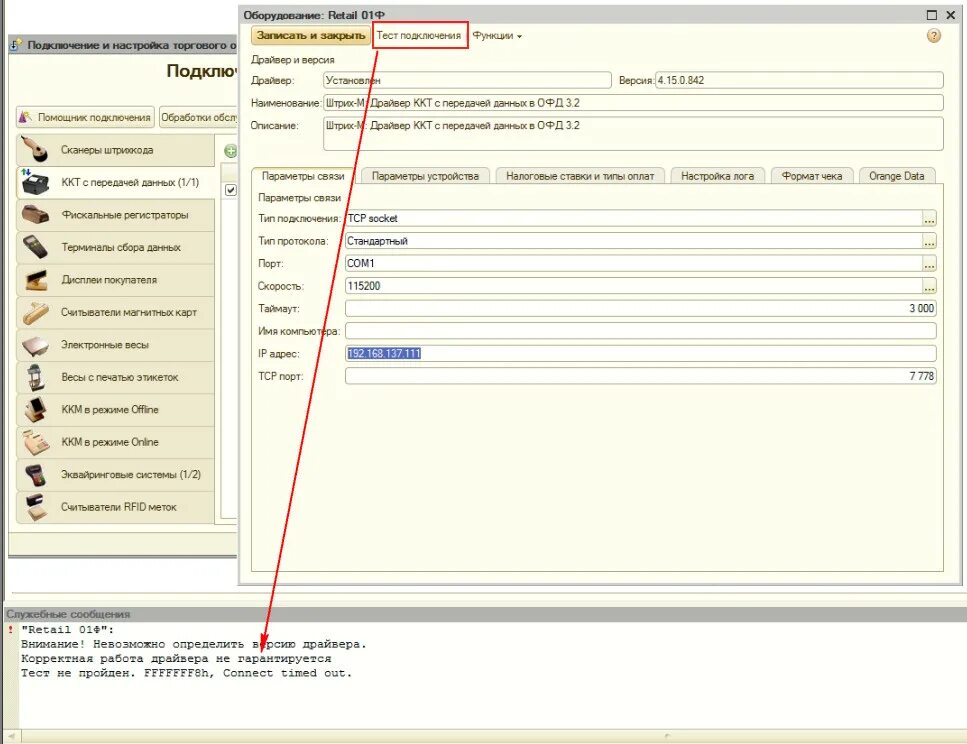Select the Терминалы сбора данных category

pyautogui.click(x=115, y=247)
